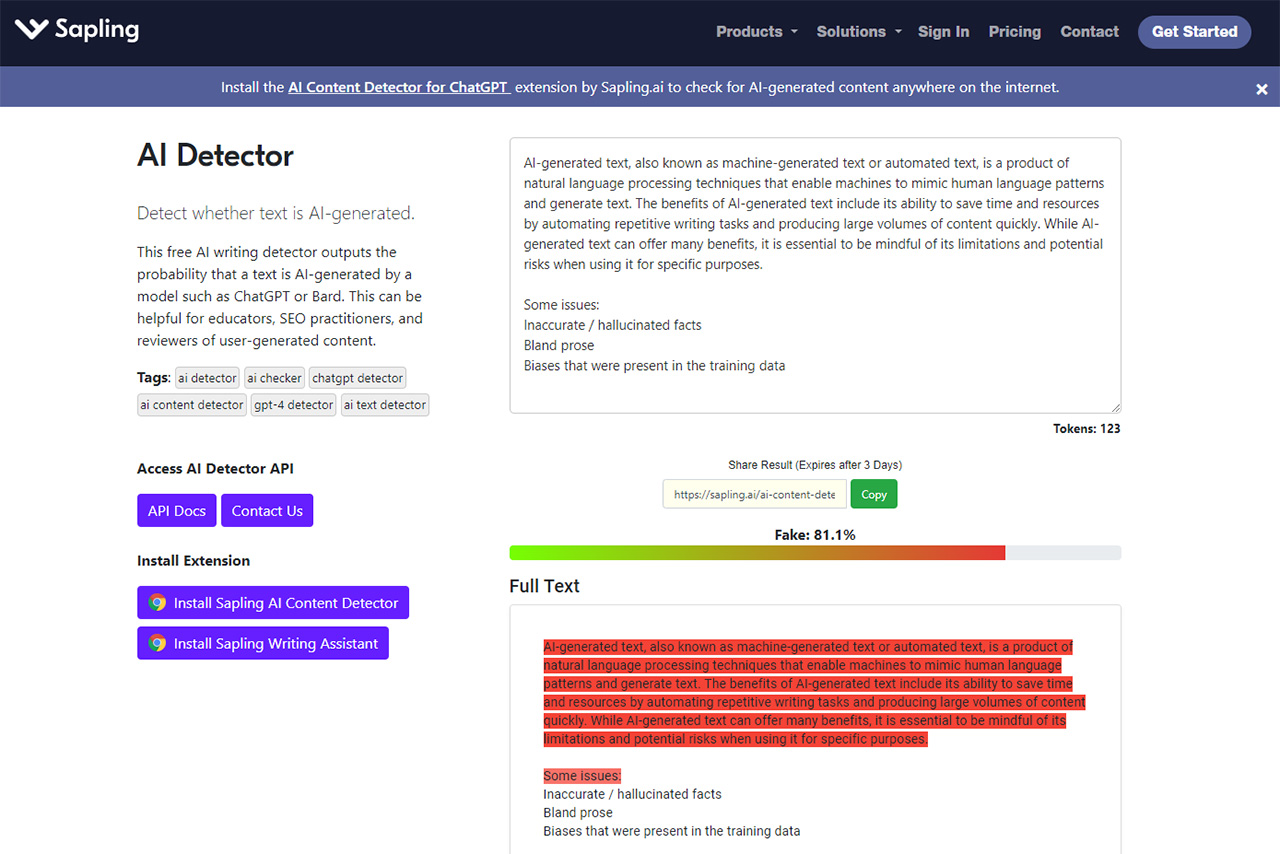Select the gpt-4 detector tag

tap(293, 405)
